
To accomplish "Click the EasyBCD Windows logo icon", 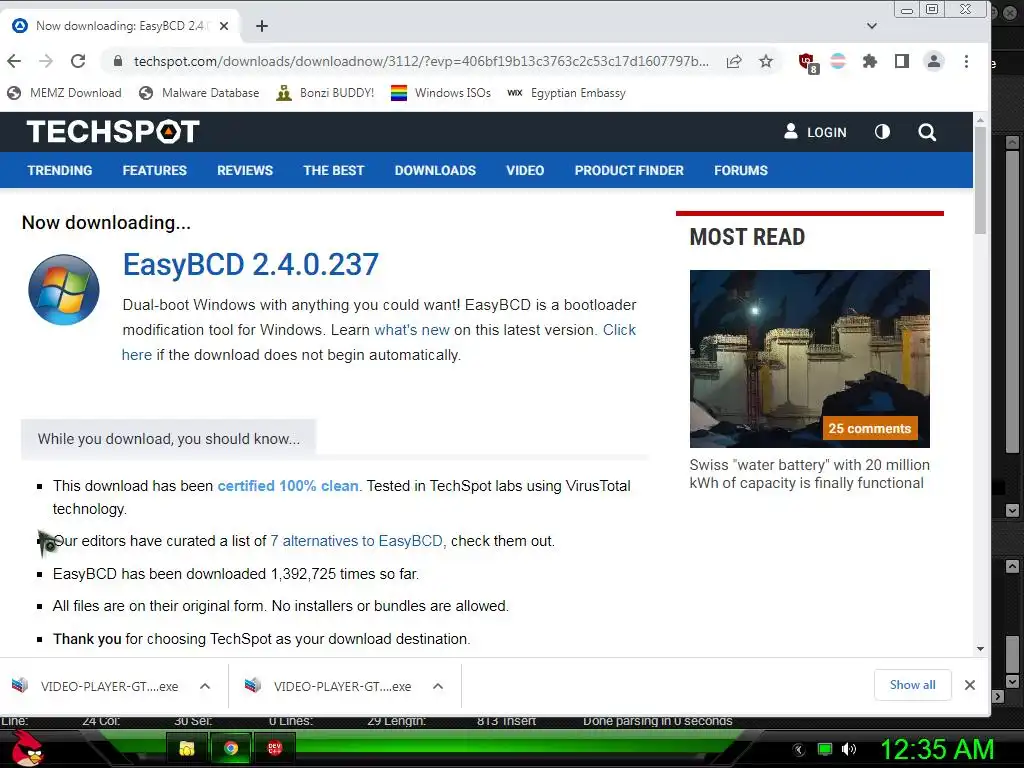I will click(64, 290).
